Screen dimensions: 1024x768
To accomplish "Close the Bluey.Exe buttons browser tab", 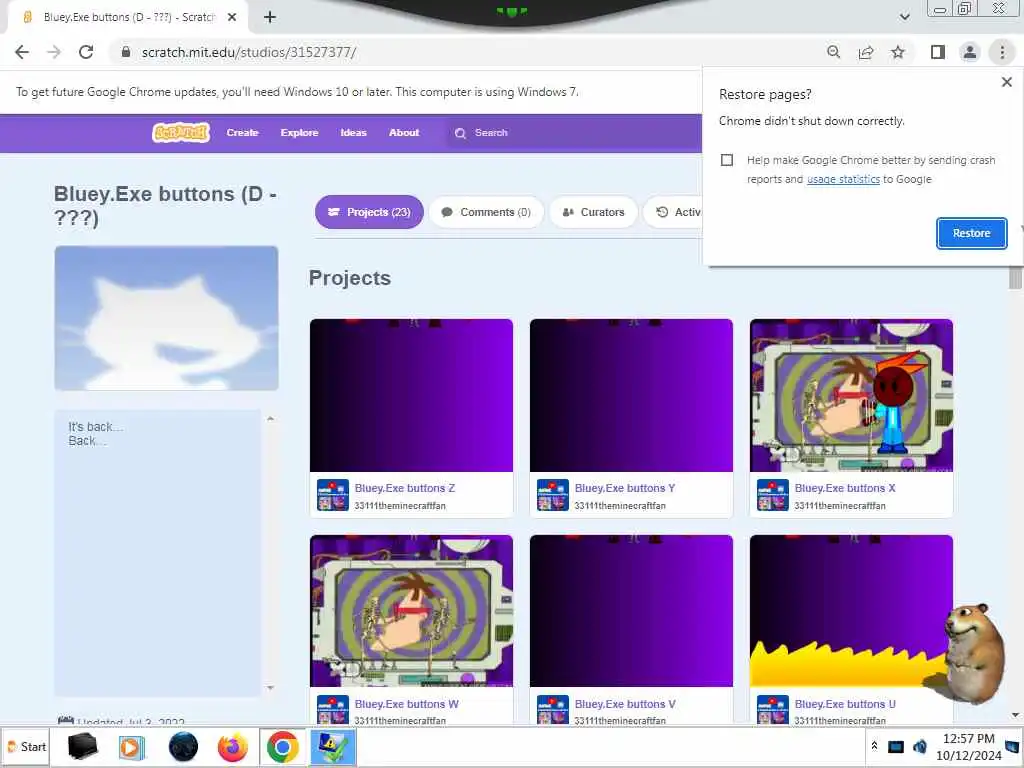I will point(232,17).
